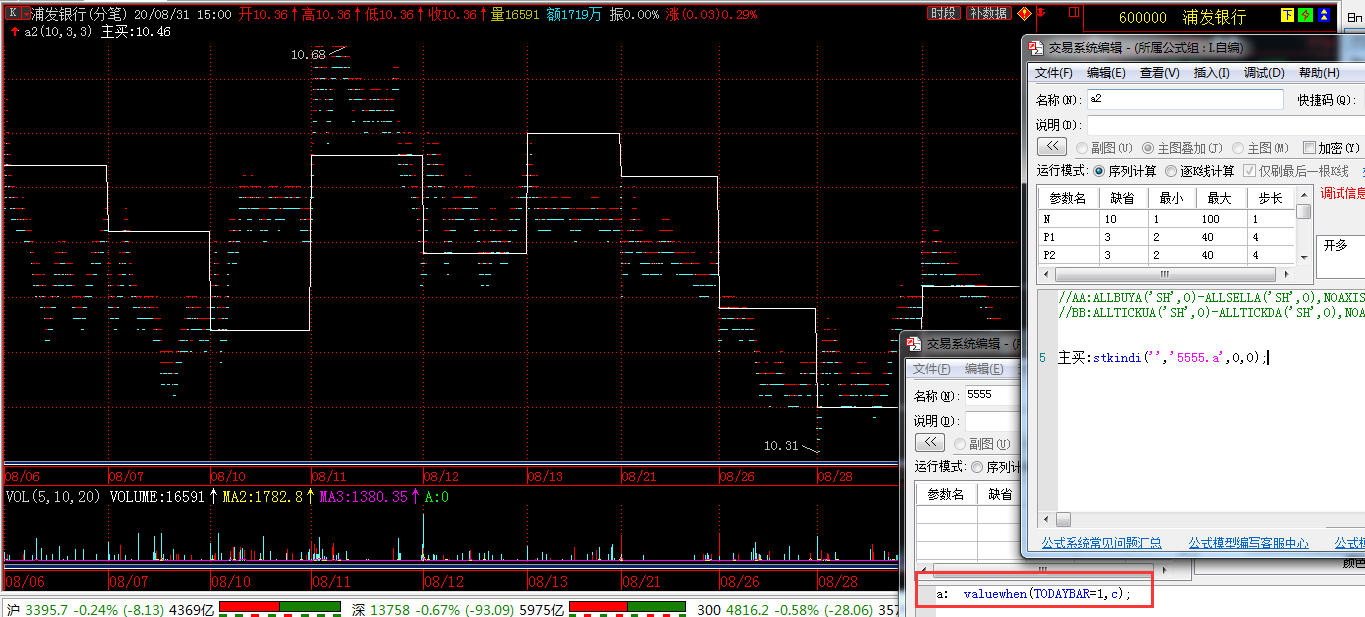Open 调试(D) menu in a2 editor

click(x=1264, y=72)
